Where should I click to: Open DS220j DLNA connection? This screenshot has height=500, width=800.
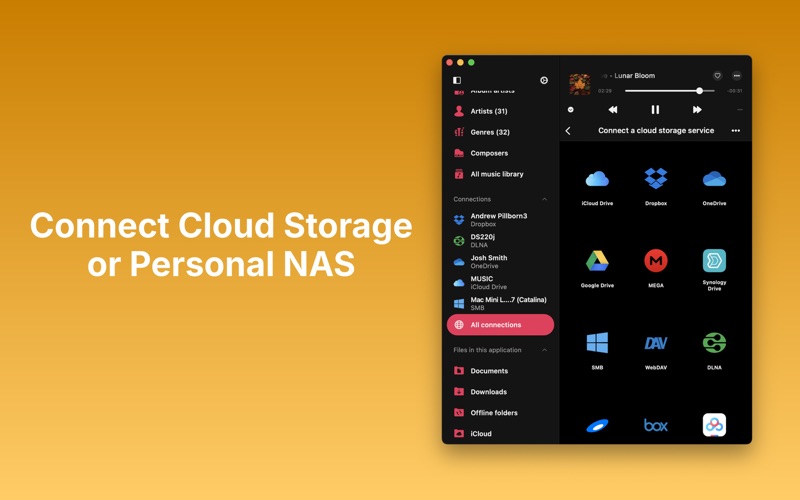[x=500, y=241]
